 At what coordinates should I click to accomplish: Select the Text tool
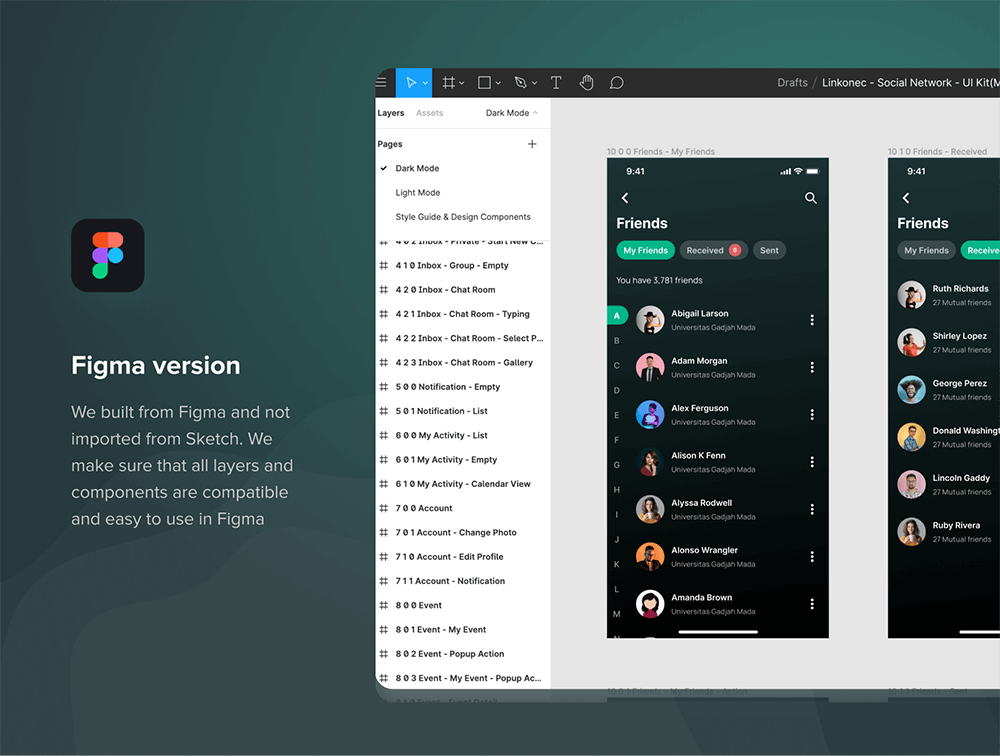pyautogui.click(x=556, y=83)
